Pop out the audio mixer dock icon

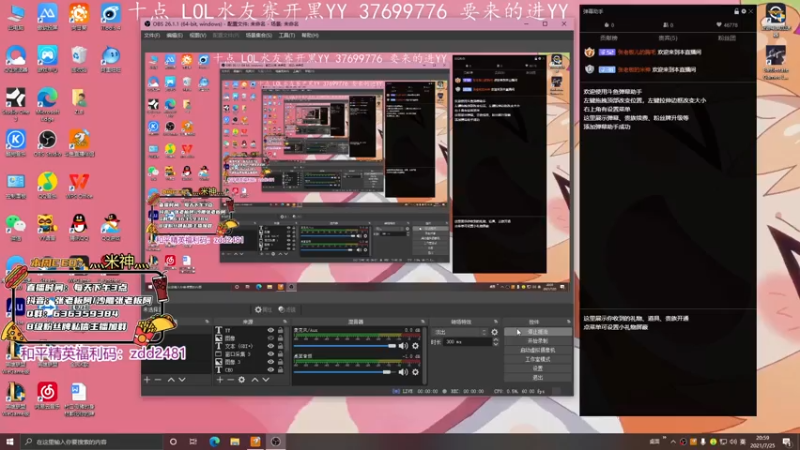pos(422,321)
